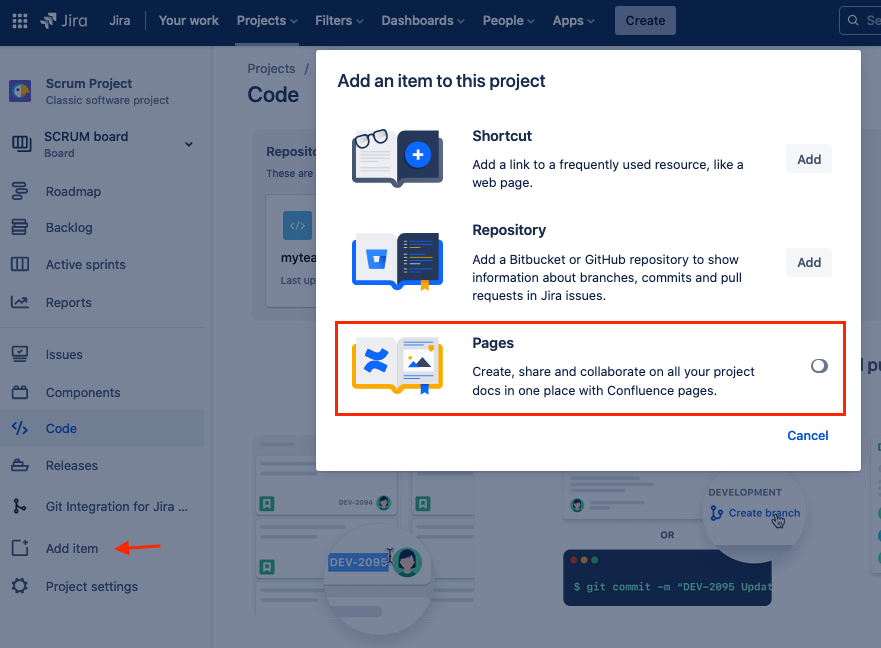Open Git Integration for Jira
Image resolution: width=881 pixels, height=648 pixels.
(117, 507)
